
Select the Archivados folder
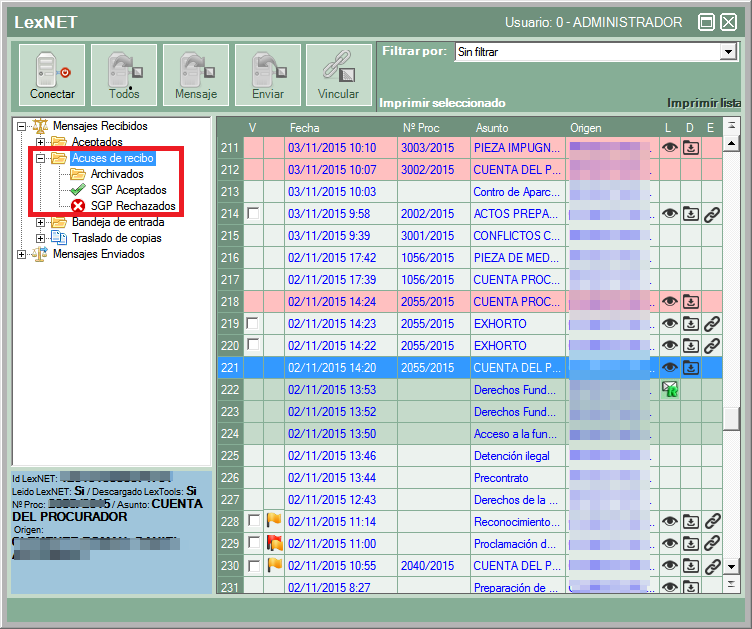[117, 174]
